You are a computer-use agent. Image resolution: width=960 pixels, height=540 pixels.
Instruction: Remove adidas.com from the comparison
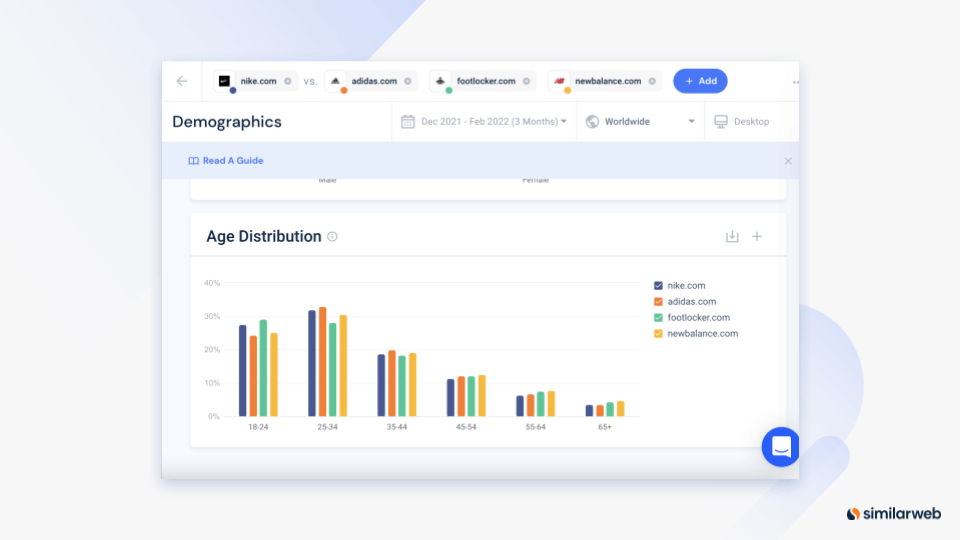(x=408, y=81)
